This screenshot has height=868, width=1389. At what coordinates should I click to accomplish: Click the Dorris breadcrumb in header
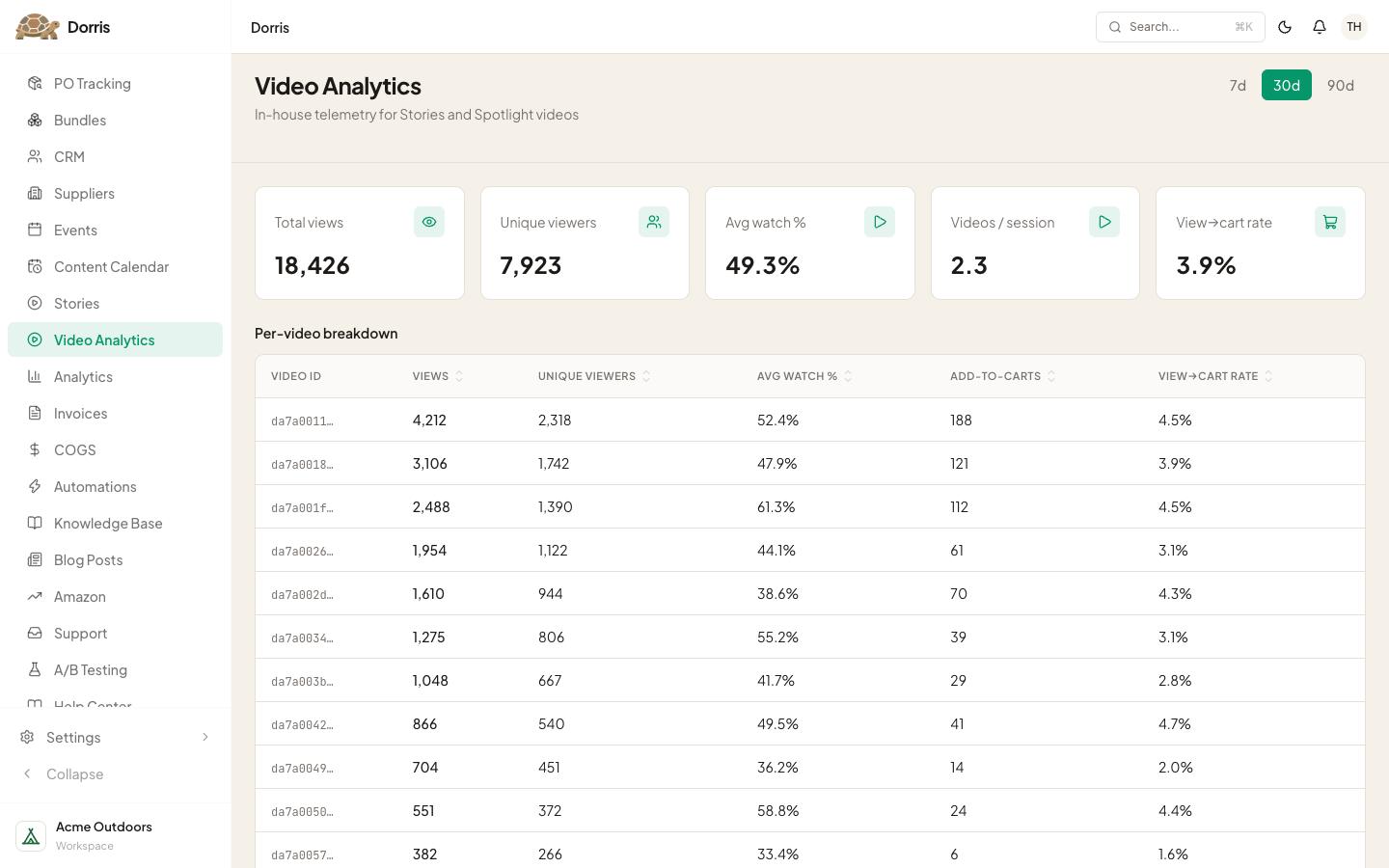(x=270, y=28)
